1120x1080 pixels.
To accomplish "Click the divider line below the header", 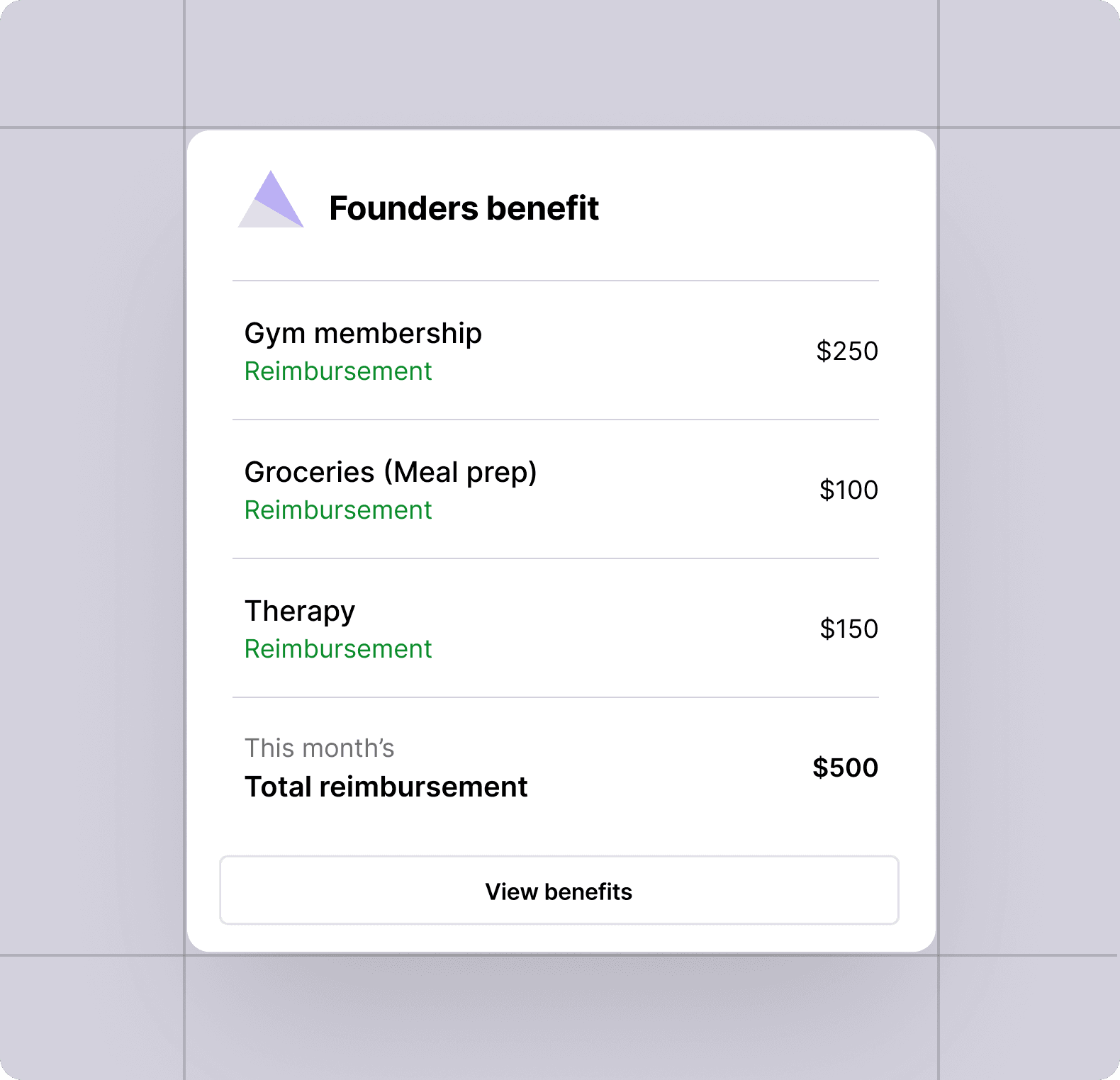I will click(x=556, y=281).
